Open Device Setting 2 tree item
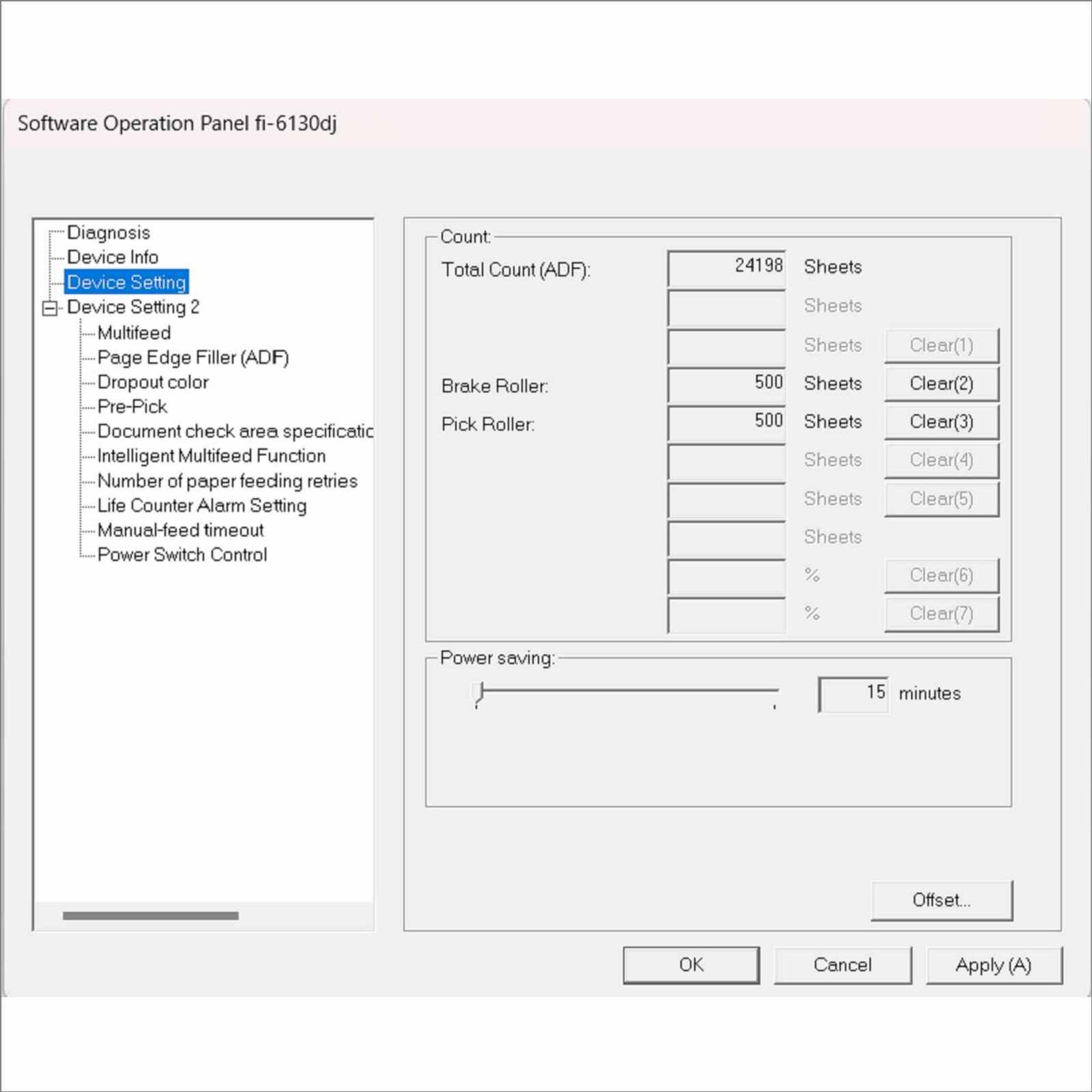Image resolution: width=1092 pixels, height=1092 pixels. coord(133,307)
